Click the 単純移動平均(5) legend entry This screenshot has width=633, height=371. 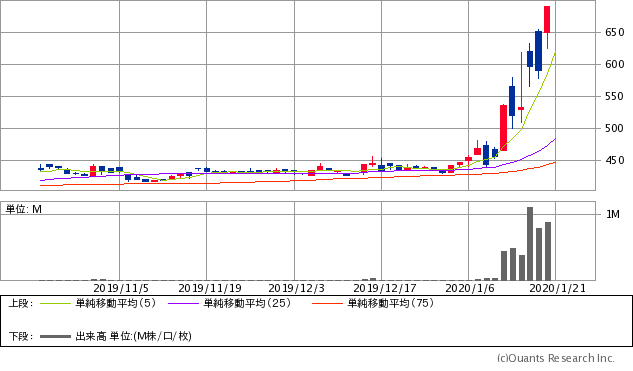pyautogui.click(x=115, y=303)
